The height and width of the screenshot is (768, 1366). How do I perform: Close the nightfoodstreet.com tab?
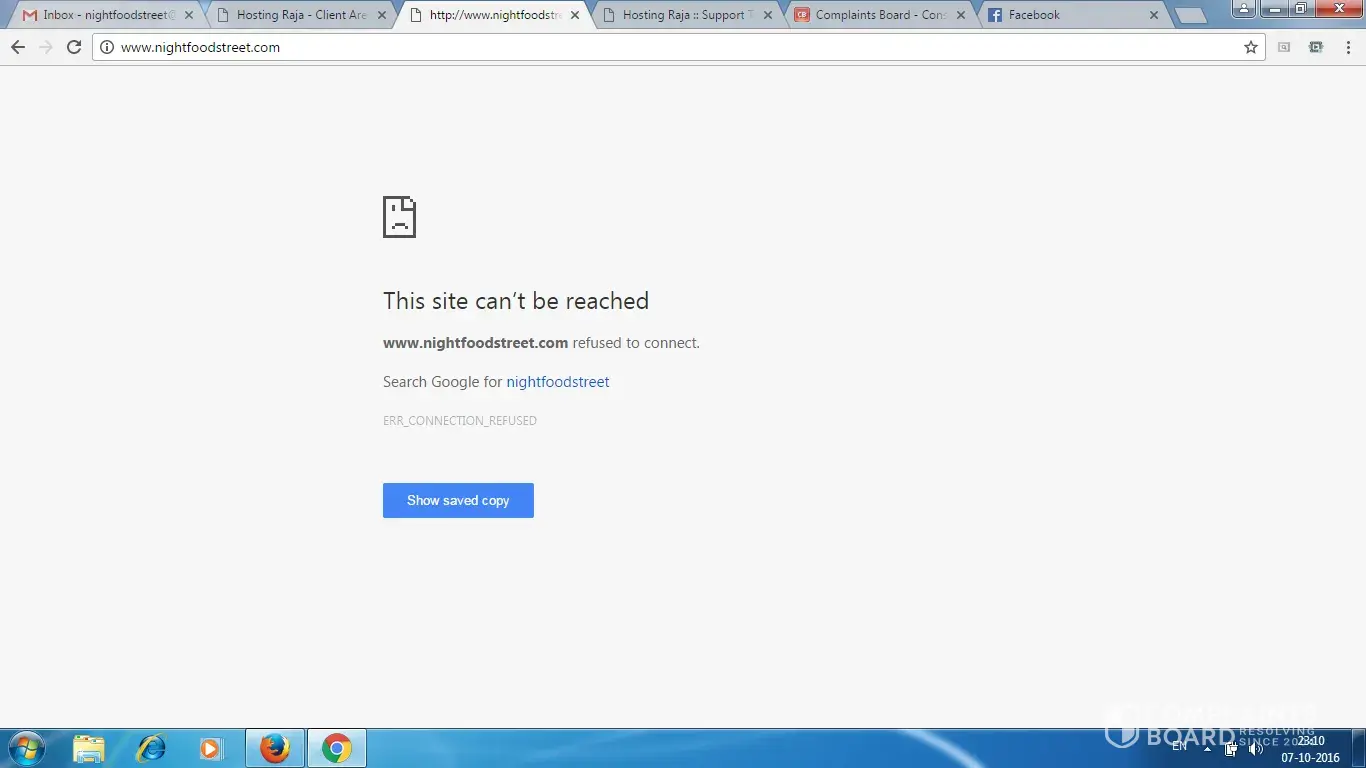575,15
